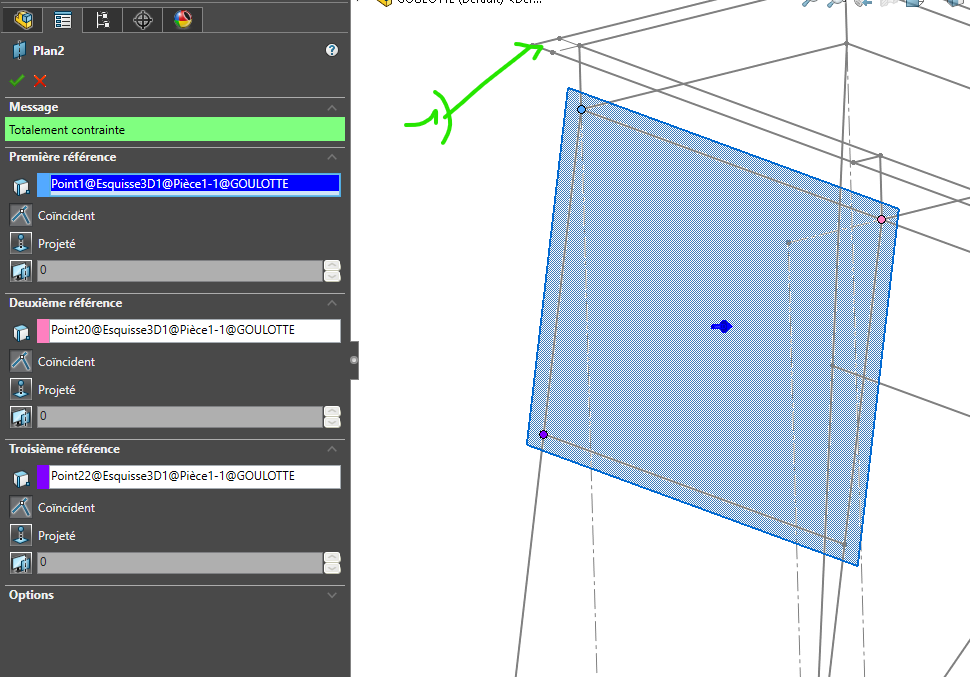Image resolution: width=970 pixels, height=677 pixels.
Task: Open the FeatureManager design tree tab
Action: pyautogui.click(x=23, y=19)
